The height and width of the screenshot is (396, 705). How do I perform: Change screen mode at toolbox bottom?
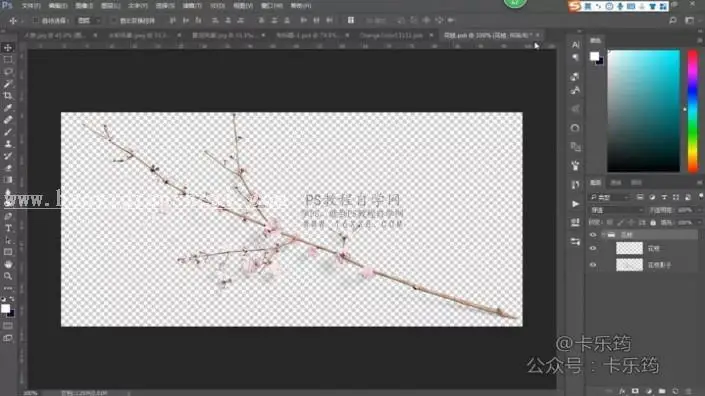8,338
